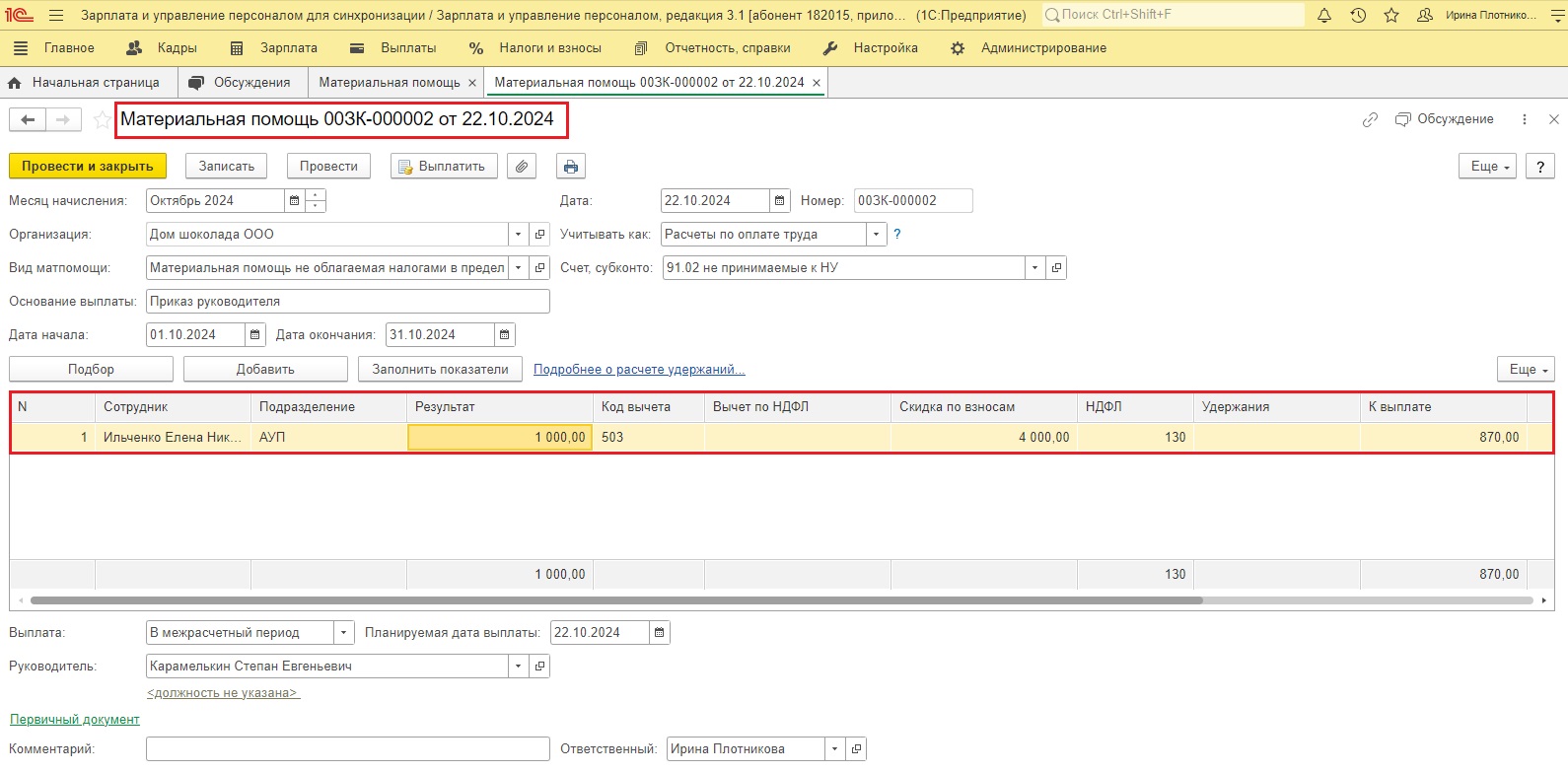Open the Главное menu
Screen dimensions: 1568x773
coord(69,48)
